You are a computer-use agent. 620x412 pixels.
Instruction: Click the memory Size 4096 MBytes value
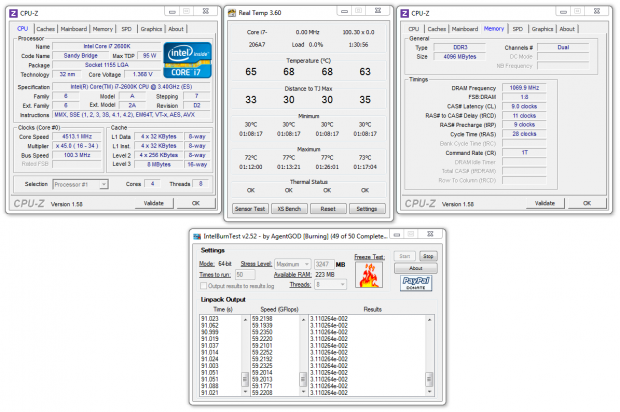point(460,57)
